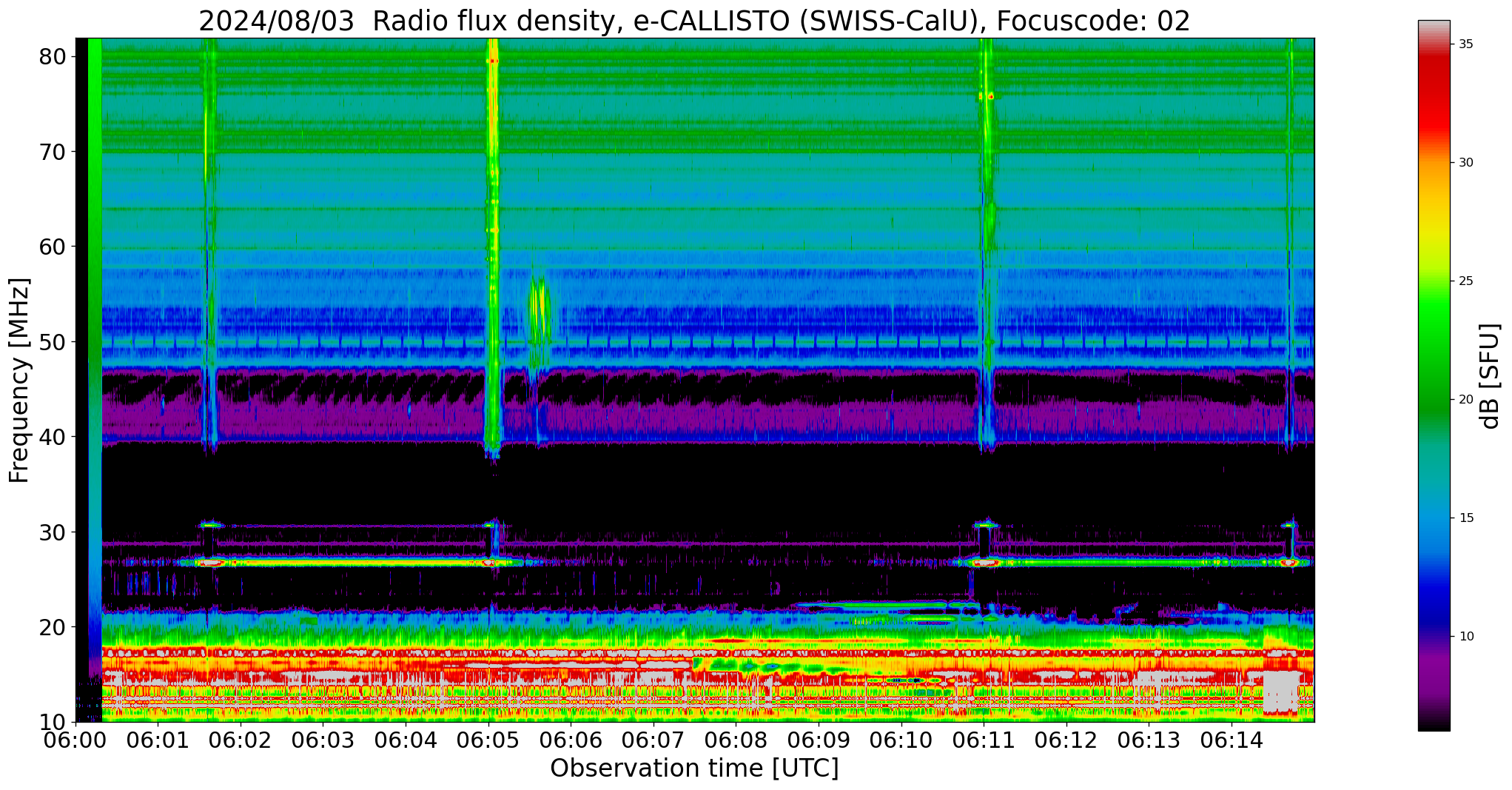Screen dimensions: 1512x790
Task: Click time tick label 06:03
Action: click(x=323, y=740)
